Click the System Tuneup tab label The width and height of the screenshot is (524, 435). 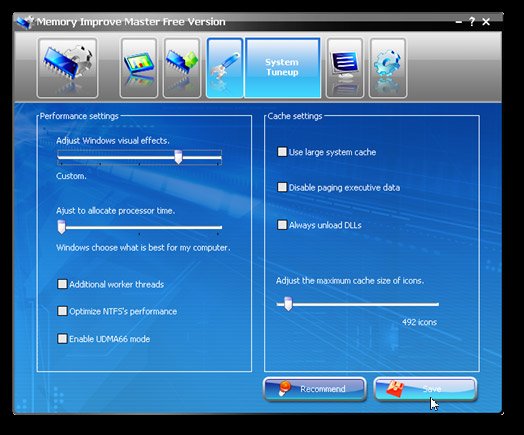[x=282, y=67]
